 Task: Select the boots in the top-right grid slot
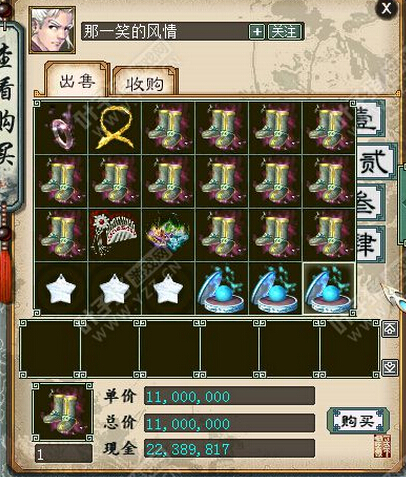[x=329, y=128]
